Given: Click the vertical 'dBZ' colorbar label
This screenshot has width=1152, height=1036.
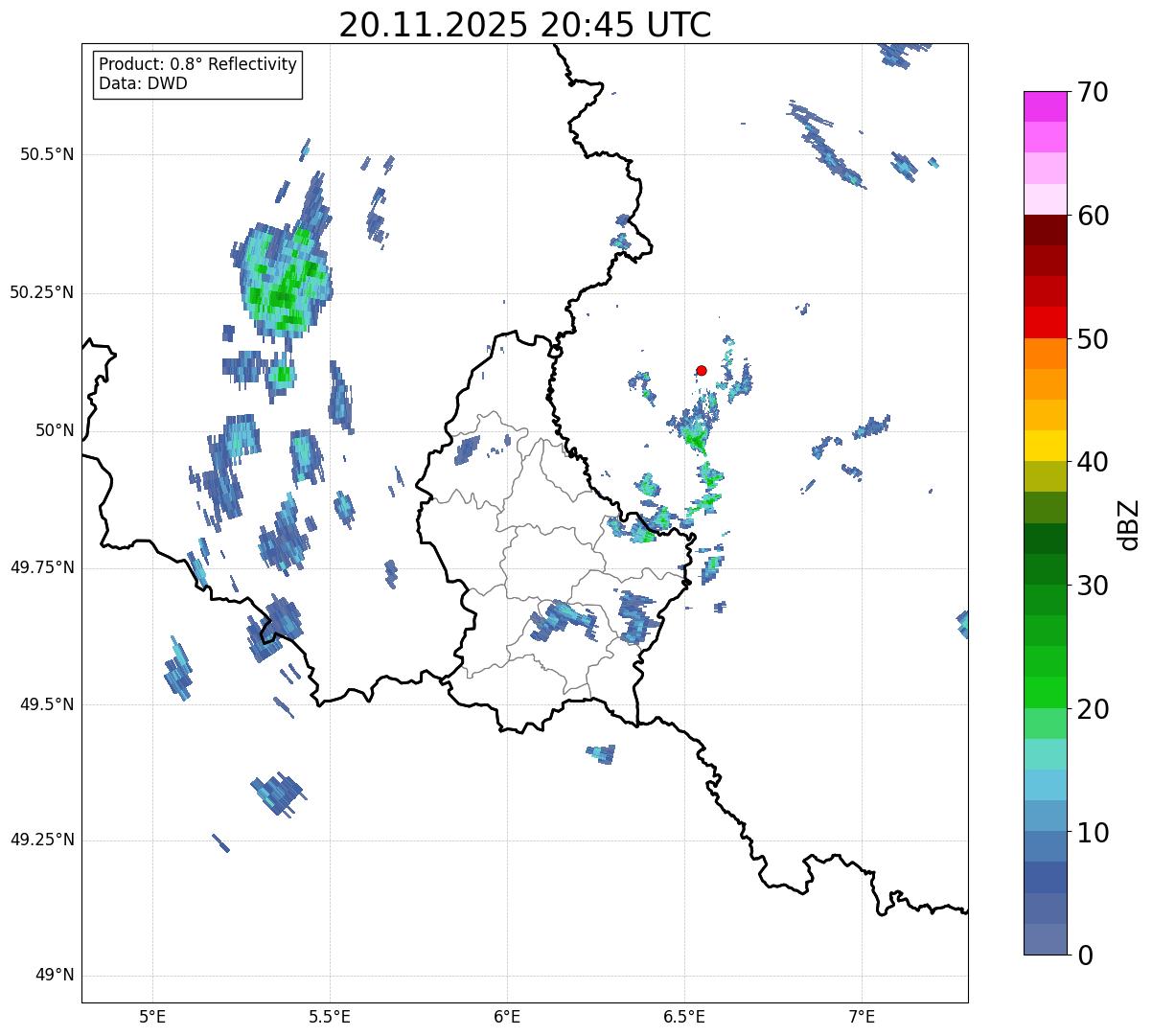Looking at the screenshot, I should [x=1129, y=523].
